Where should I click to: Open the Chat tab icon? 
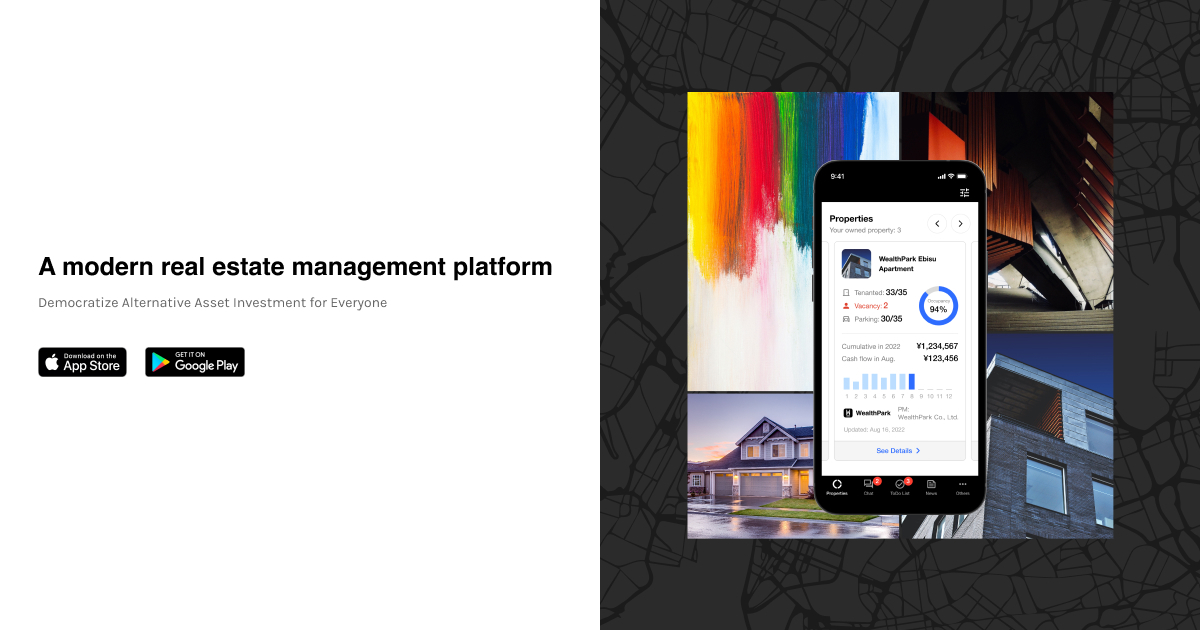868,485
